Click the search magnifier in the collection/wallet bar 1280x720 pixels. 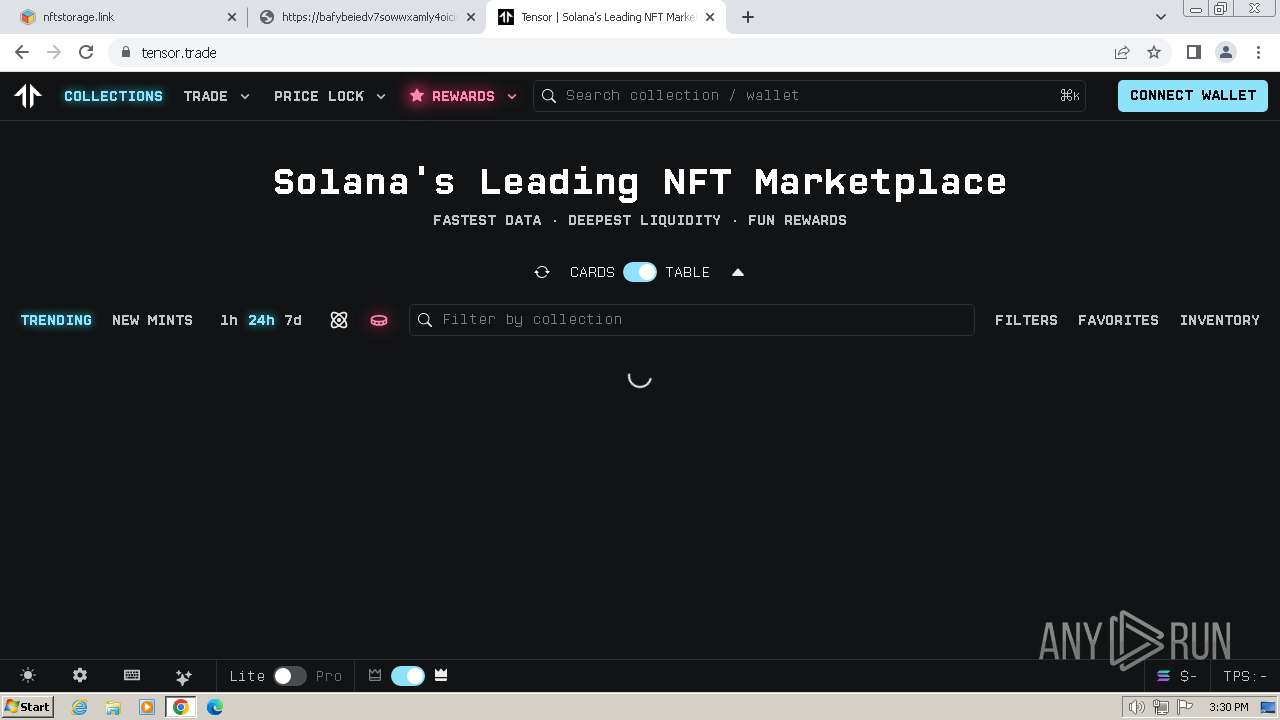click(549, 96)
